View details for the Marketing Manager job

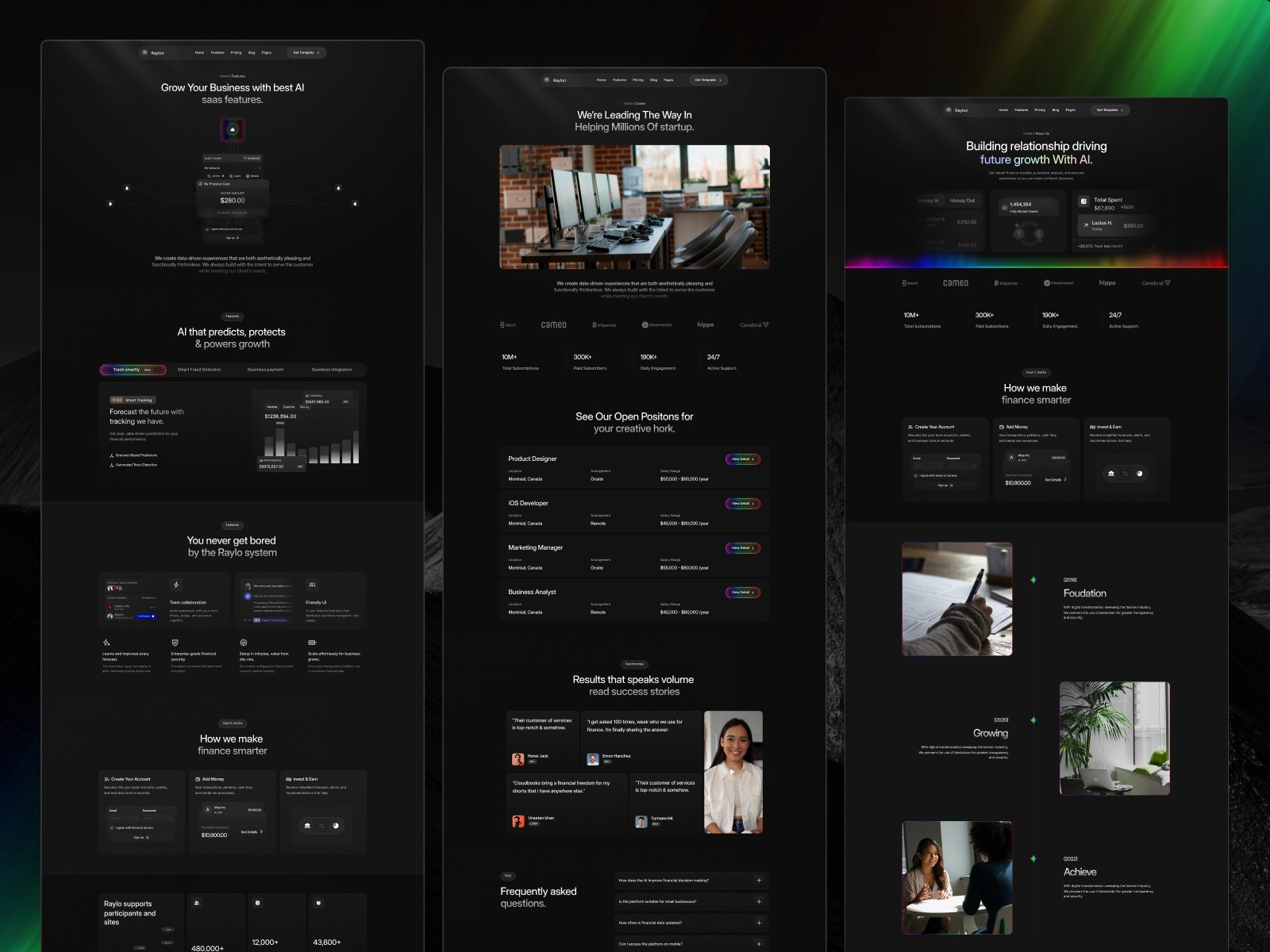pos(743,548)
